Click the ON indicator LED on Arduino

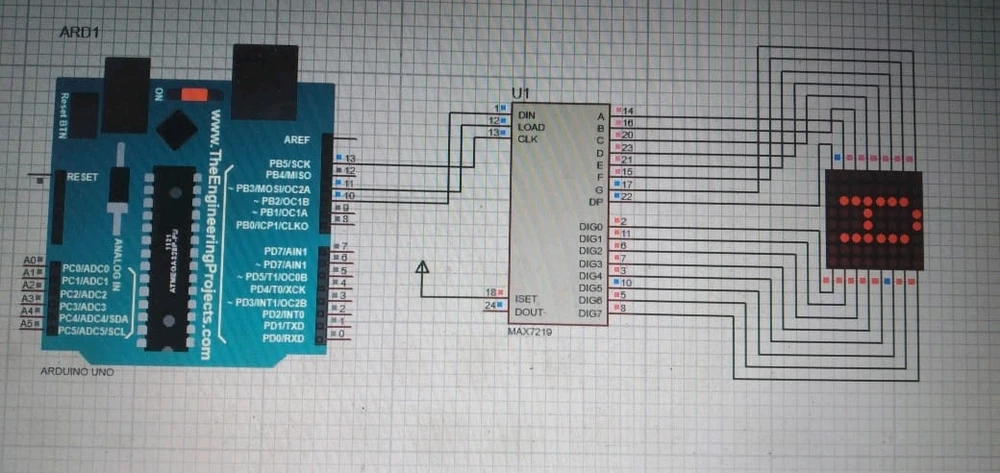195,94
